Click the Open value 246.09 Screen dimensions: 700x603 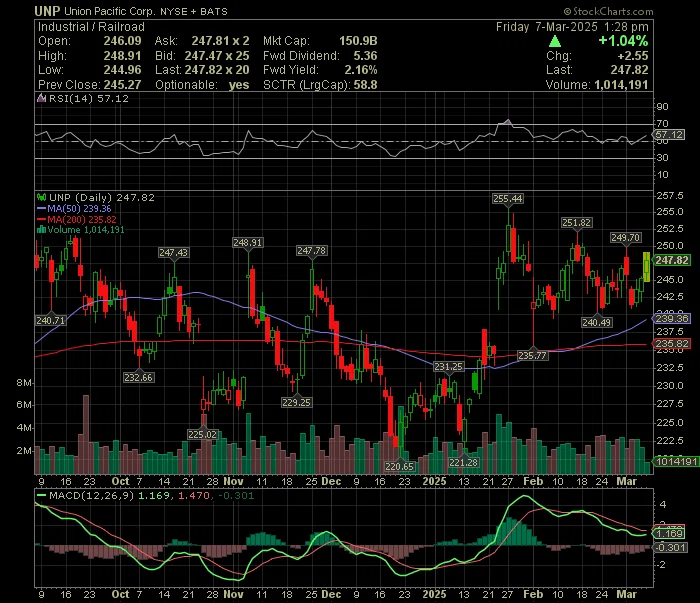point(122,41)
